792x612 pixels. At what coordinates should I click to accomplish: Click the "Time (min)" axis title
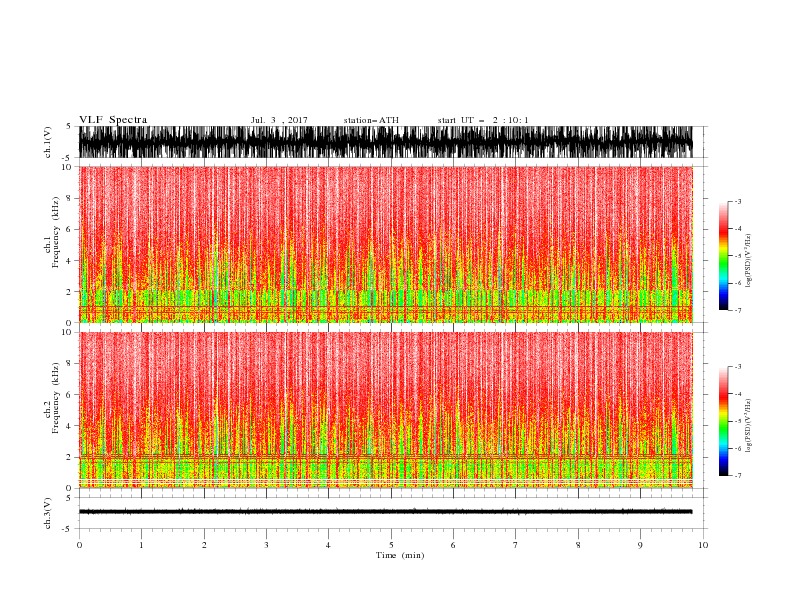pos(400,555)
